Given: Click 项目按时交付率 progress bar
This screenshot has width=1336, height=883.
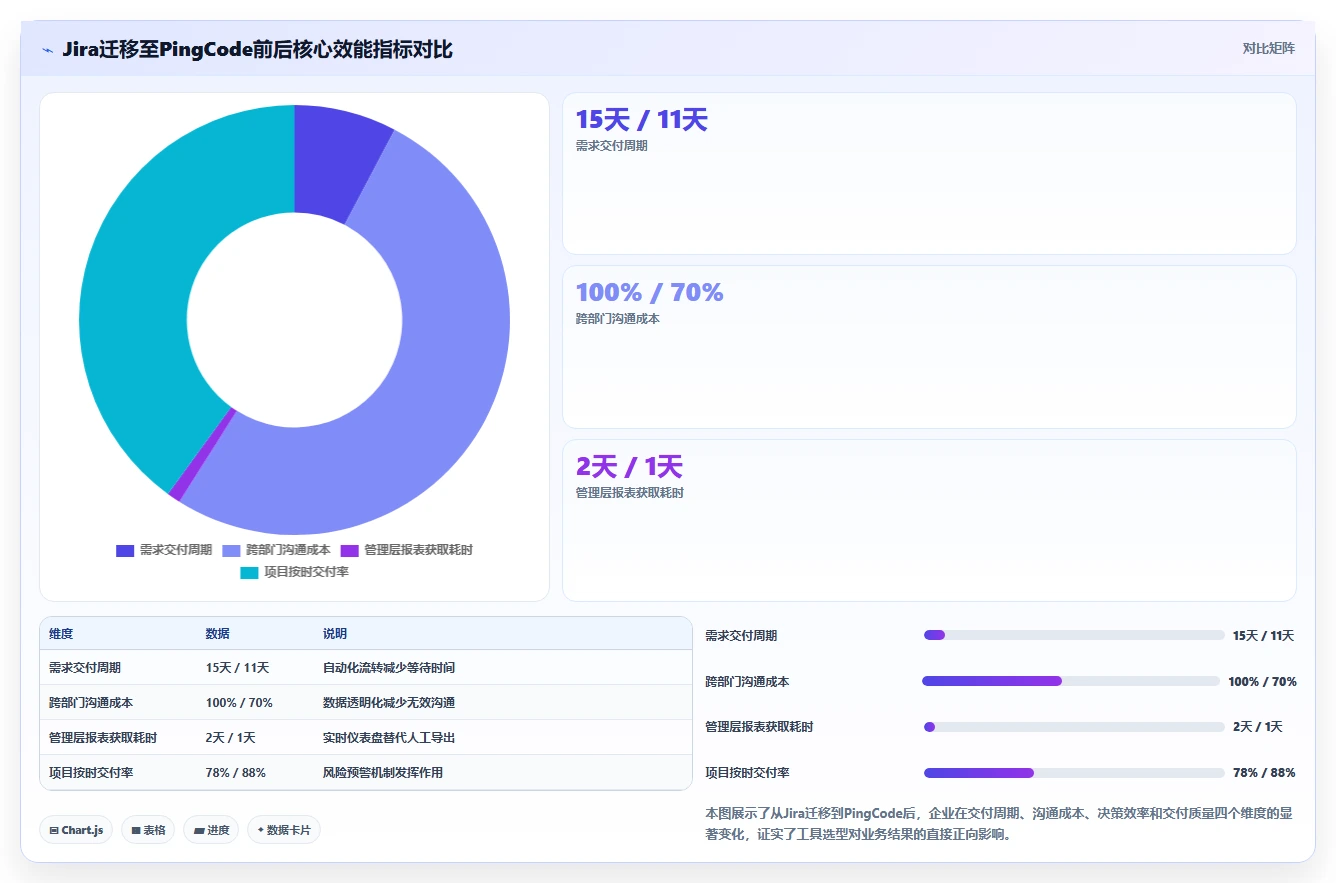Looking at the screenshot, I should tap(1074, 773).
